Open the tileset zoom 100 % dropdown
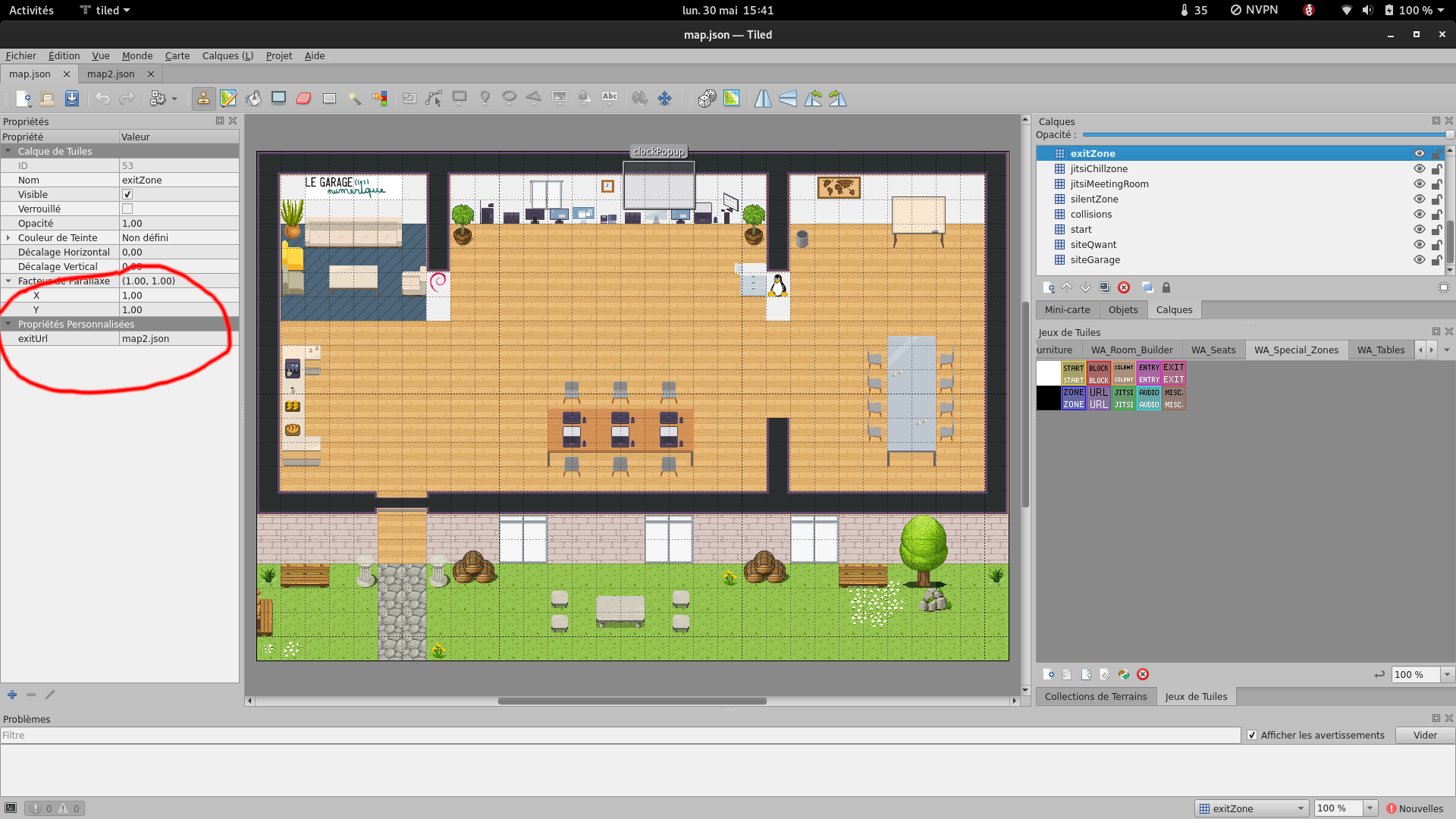 [x=1447, y=674]
